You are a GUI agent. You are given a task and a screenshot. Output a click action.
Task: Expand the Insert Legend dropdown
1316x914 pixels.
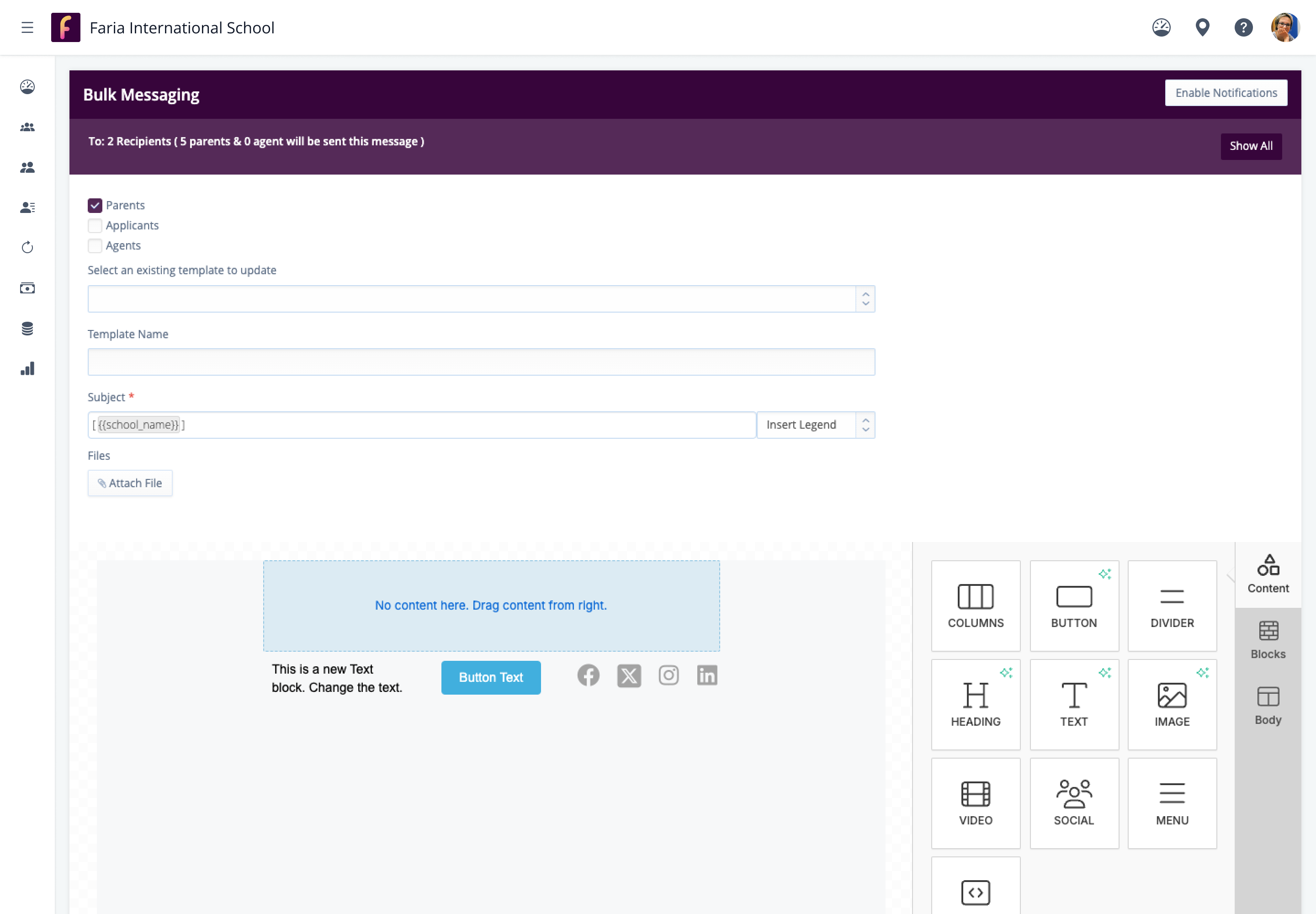[x=815, y=425]
